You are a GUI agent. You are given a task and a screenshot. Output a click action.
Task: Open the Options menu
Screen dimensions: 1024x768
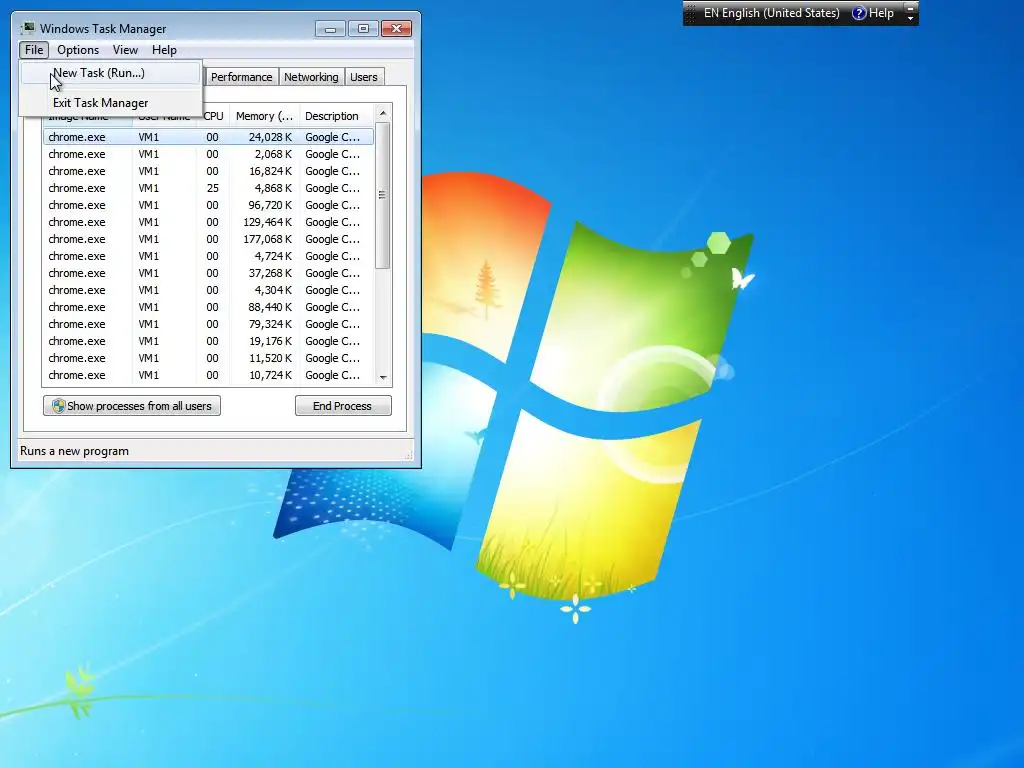click(78, 50)
